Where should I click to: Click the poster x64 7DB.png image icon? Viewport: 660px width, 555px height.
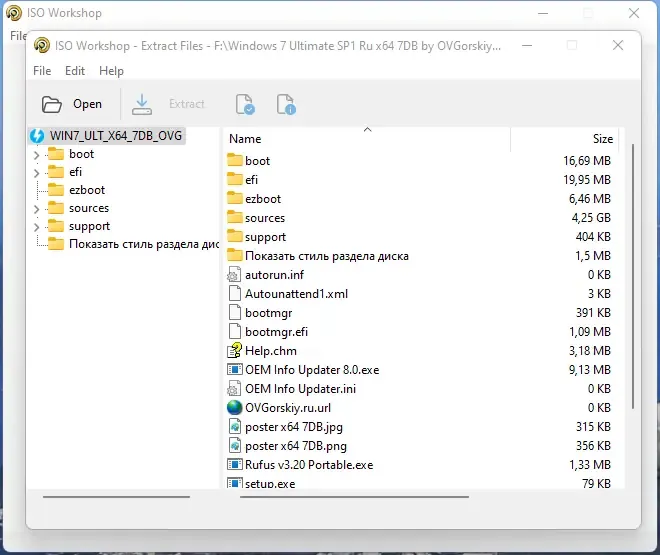(235, 445)
